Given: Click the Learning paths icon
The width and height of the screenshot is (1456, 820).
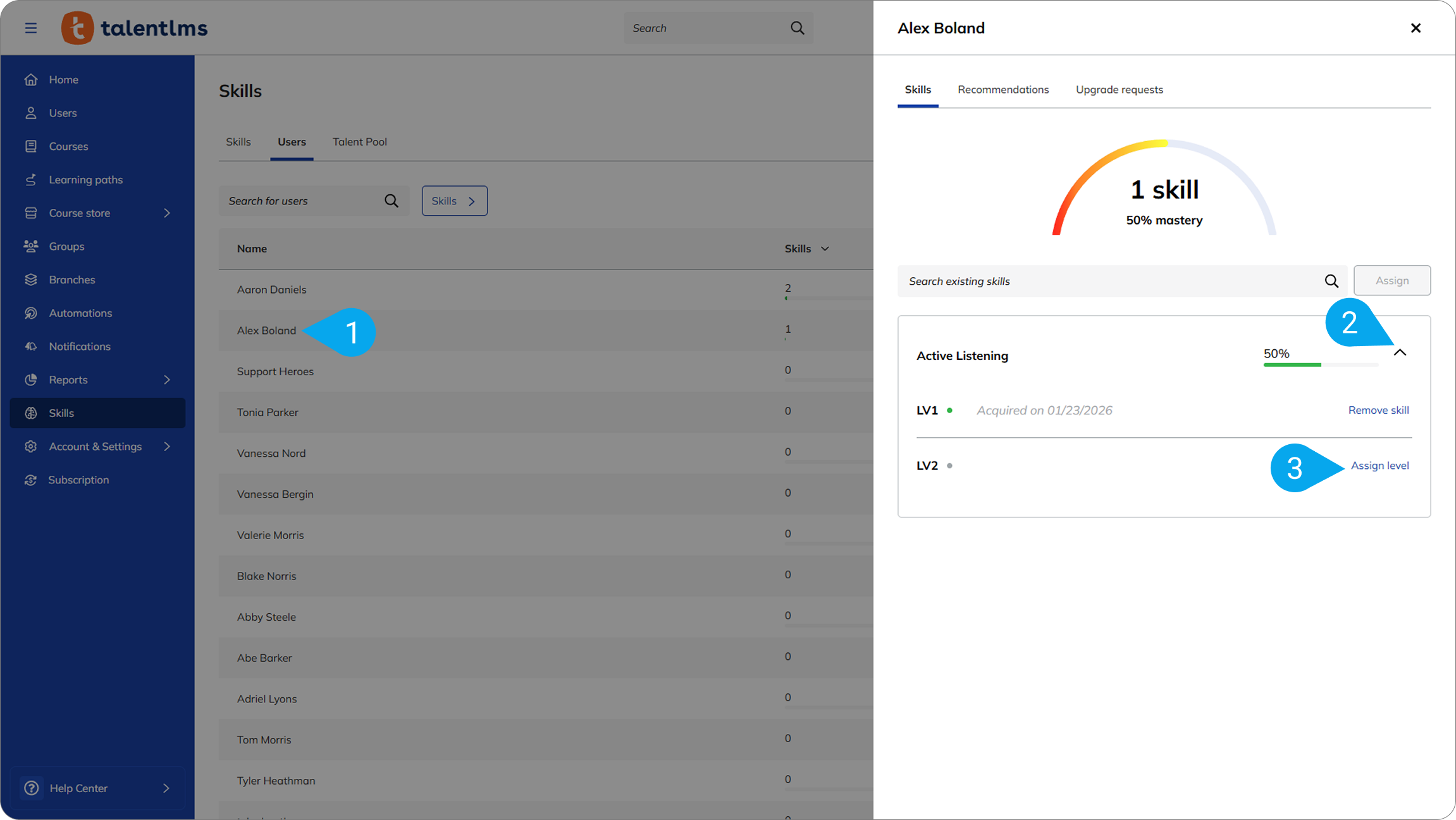Looking at the screenshot, I should click(30, 180).
